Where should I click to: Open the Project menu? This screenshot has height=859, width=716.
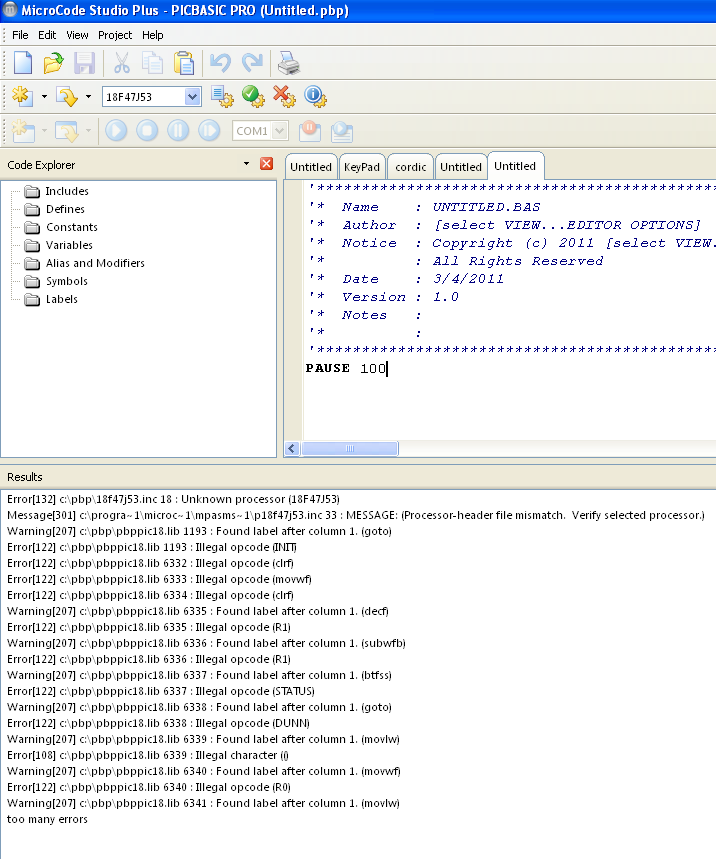point(115,35)
